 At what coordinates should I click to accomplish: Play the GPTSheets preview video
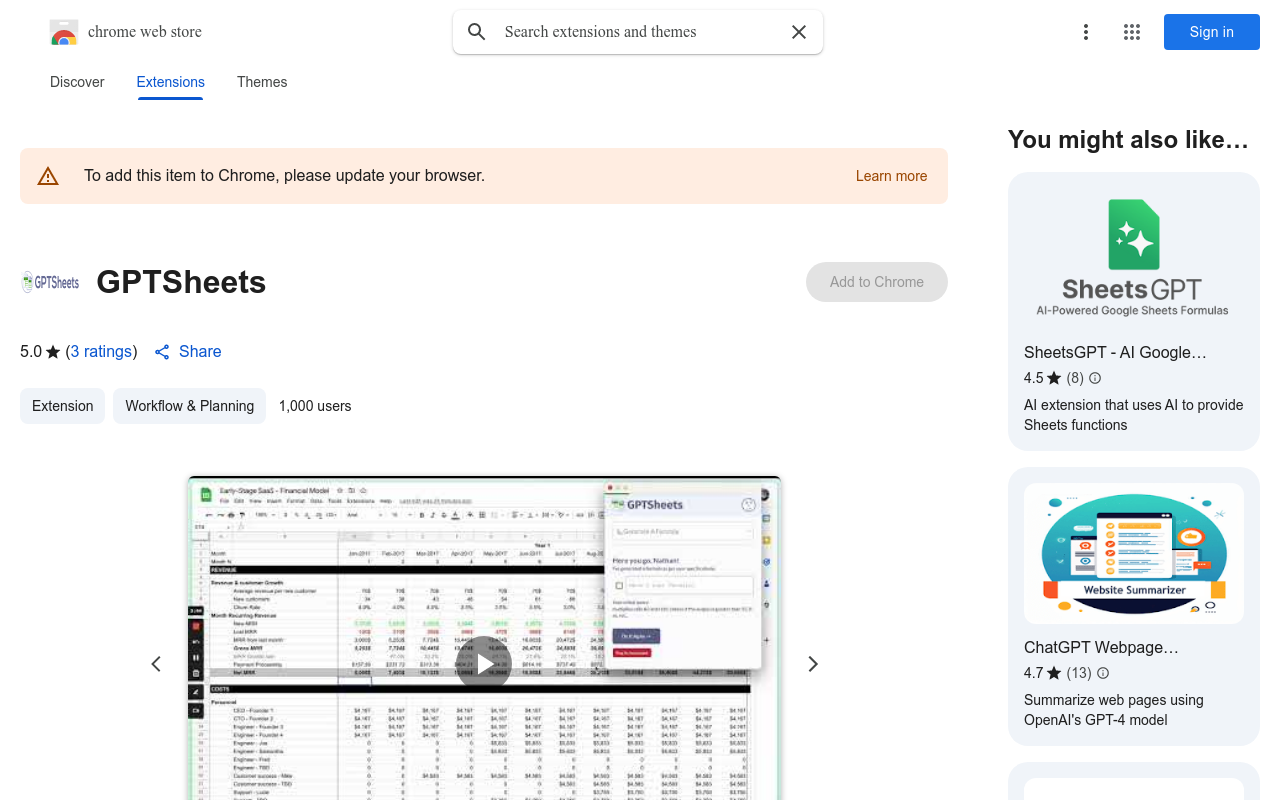[484, 663]
